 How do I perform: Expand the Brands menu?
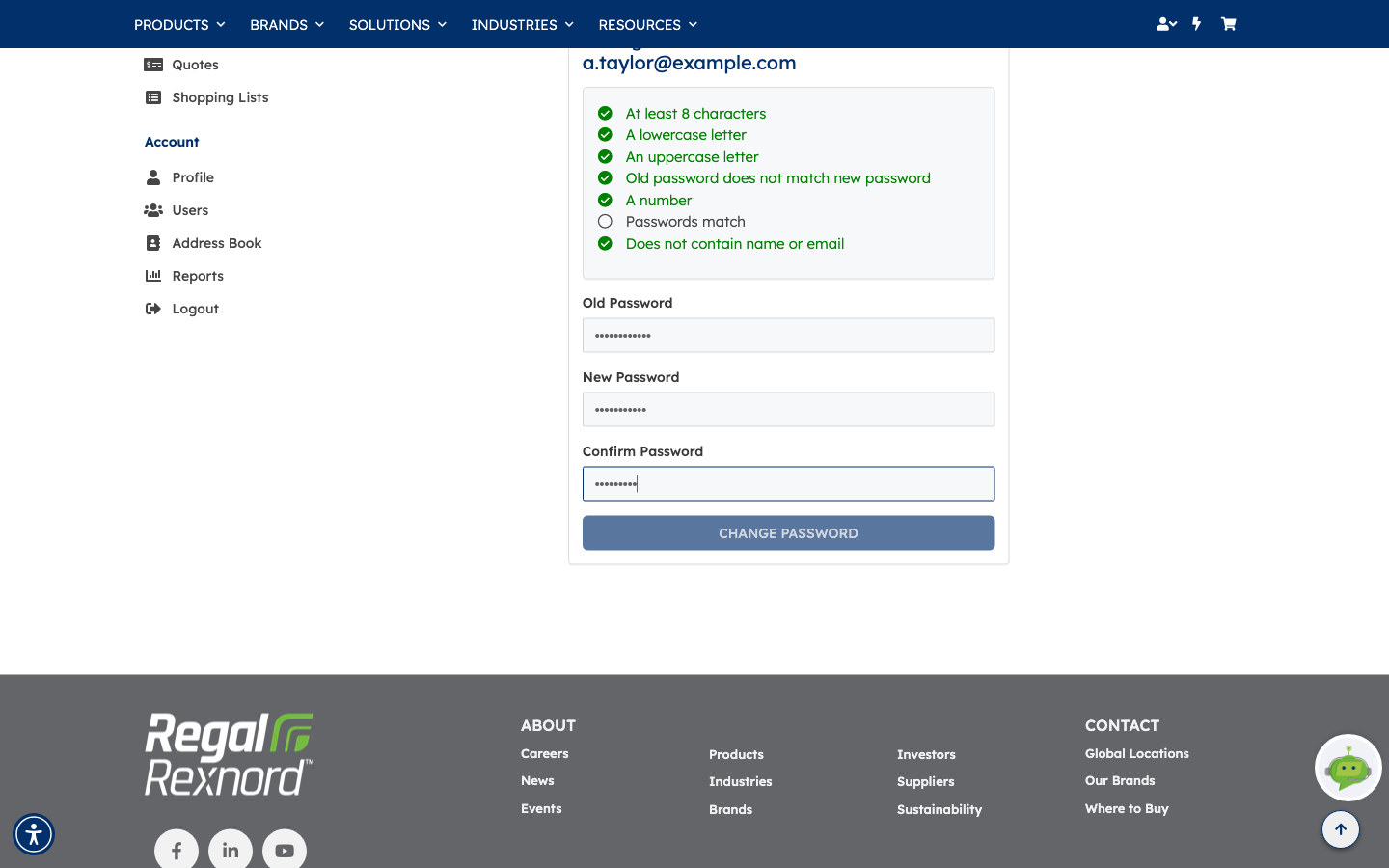286,24
